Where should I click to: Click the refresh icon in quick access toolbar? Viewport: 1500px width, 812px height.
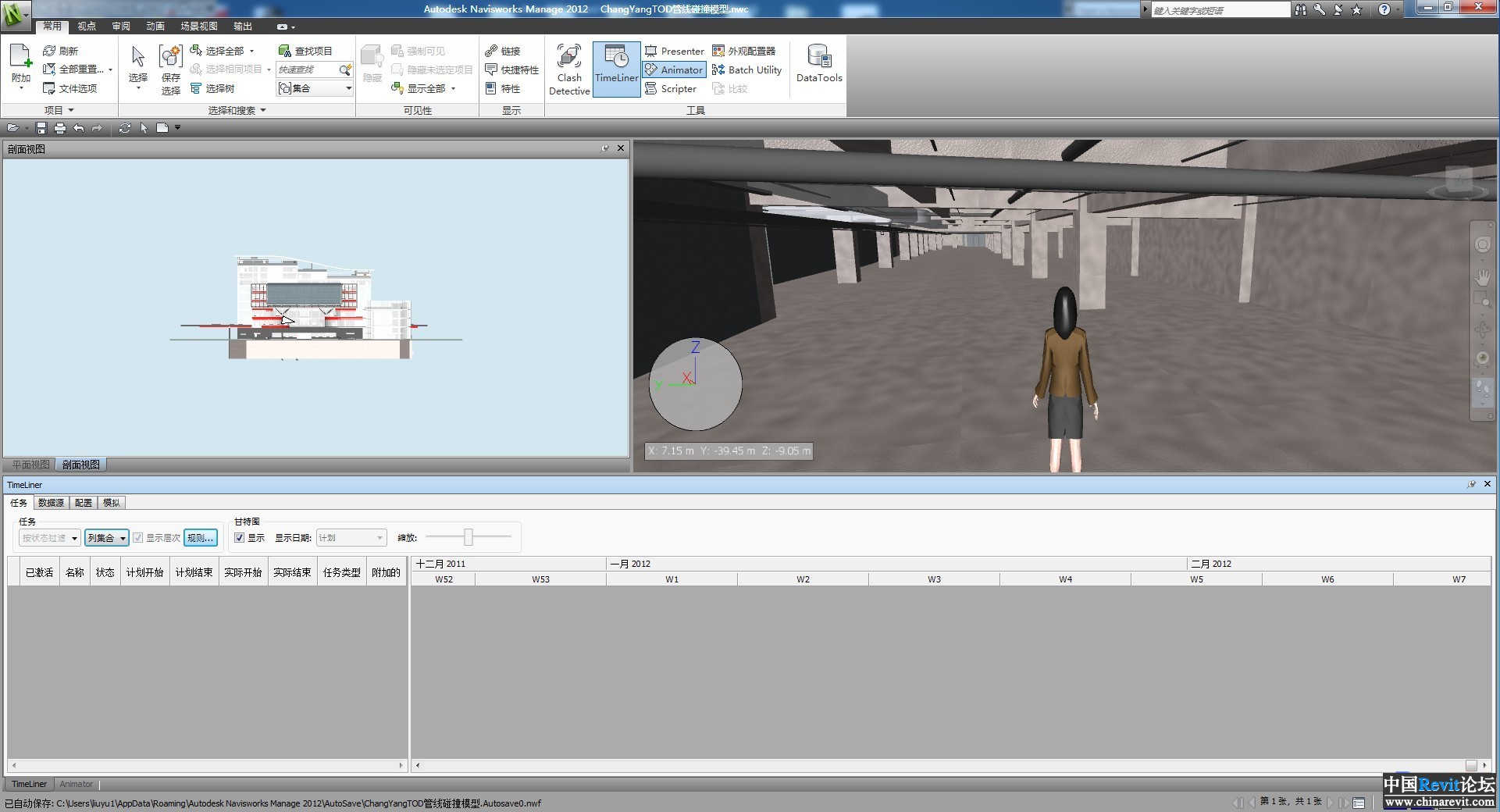pyautogui.click(x=124, y=128)
